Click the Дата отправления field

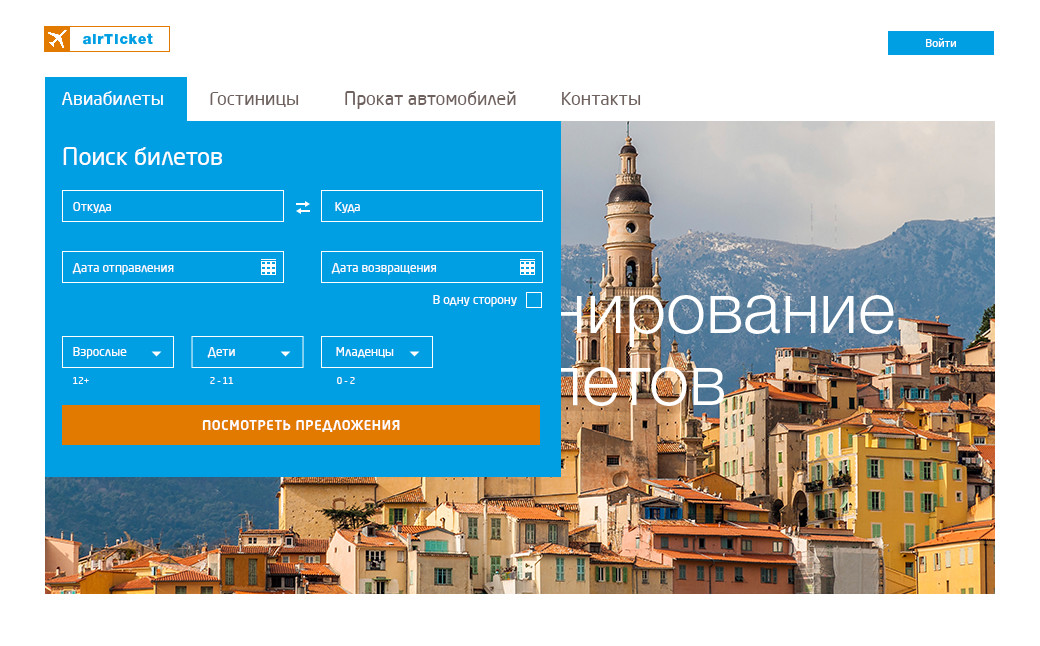point(173,267)
